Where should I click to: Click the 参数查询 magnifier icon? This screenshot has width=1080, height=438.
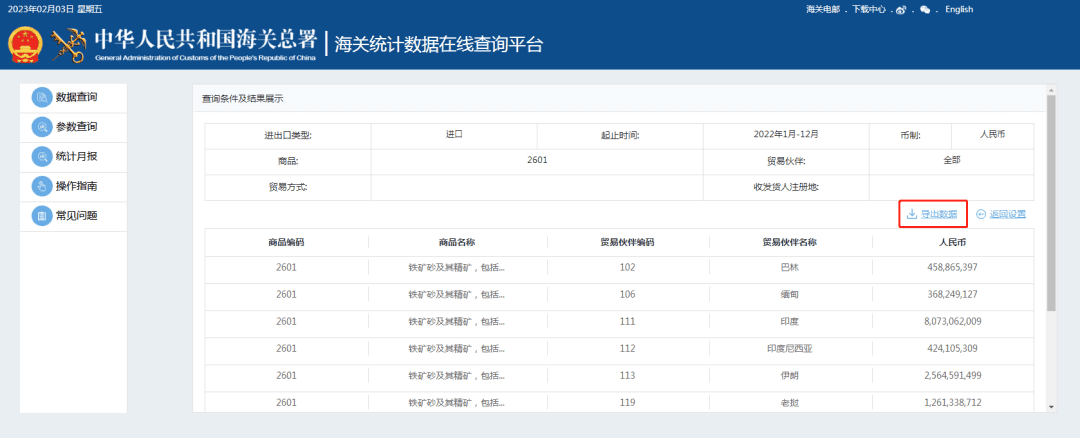pyautogui.click(x=41, y=127)
